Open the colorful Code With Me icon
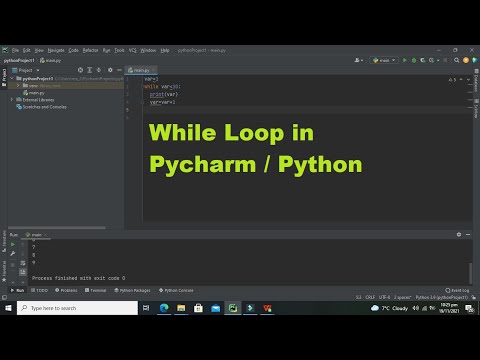 pyautogui.click(x=474, y=60)
